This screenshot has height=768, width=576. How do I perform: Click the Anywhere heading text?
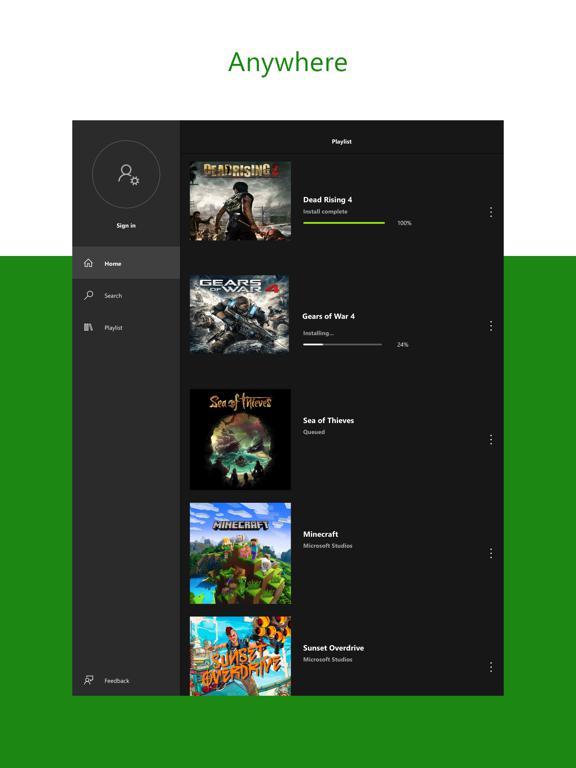tap(288, 62)
